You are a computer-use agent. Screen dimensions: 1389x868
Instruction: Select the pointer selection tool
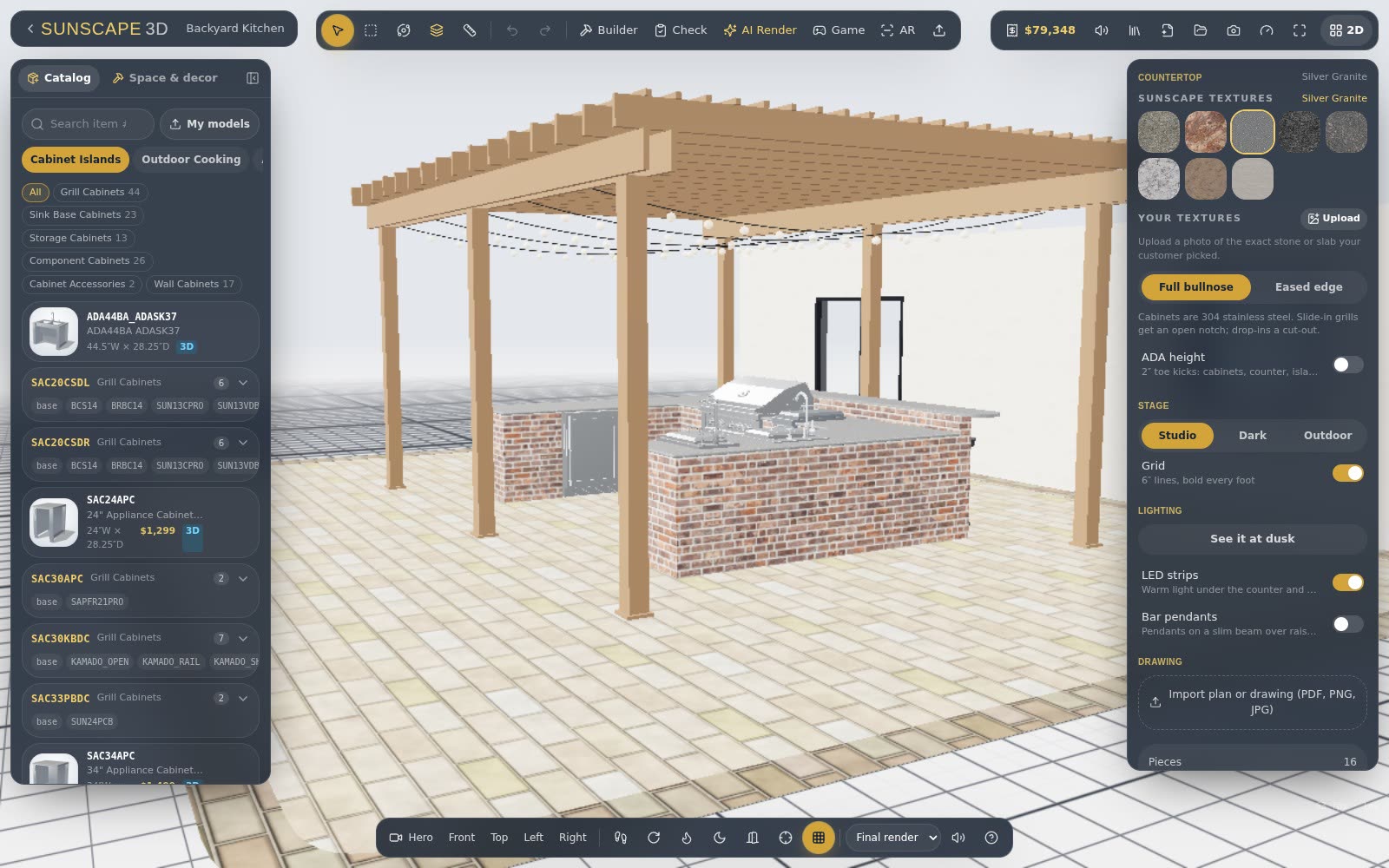point(338,30)
